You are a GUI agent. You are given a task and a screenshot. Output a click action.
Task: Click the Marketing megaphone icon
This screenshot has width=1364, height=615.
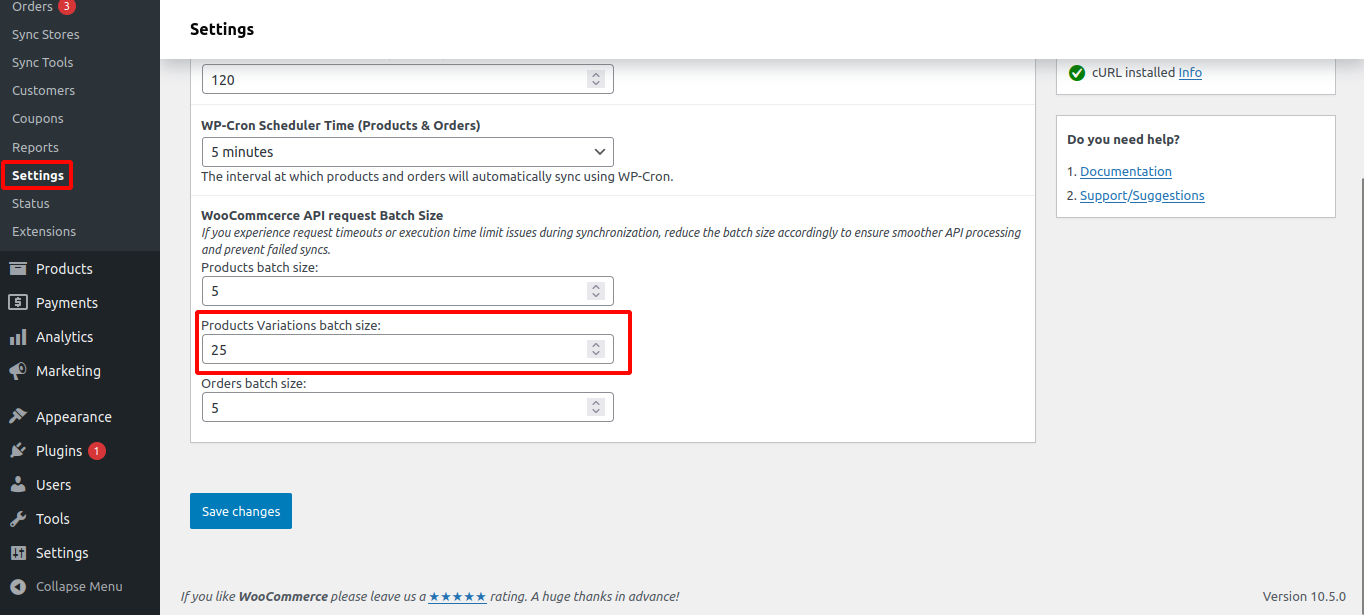(x=18, y=371)
